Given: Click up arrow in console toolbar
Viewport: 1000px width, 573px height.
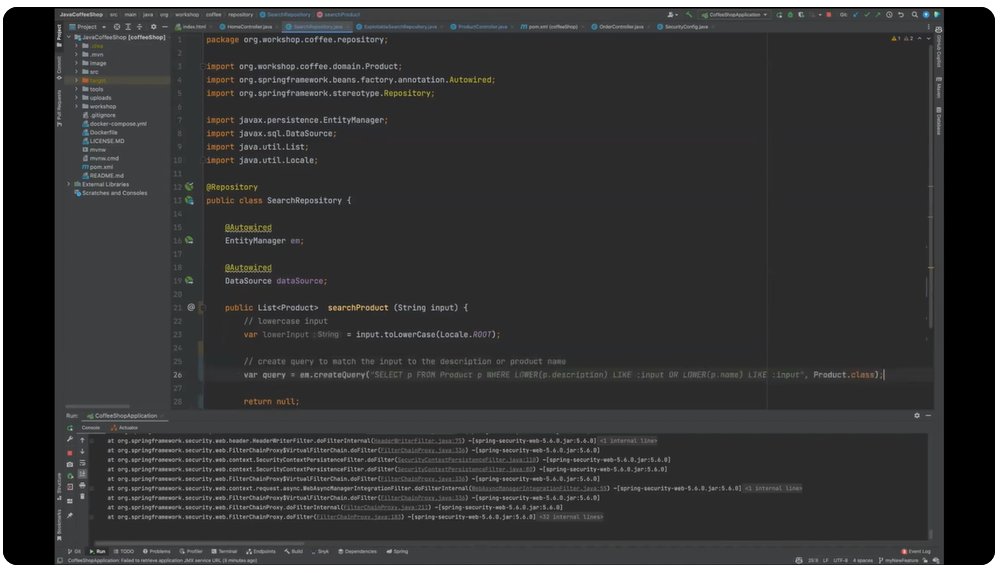Looking at the screenshot, I should click(x=82, y=440).
